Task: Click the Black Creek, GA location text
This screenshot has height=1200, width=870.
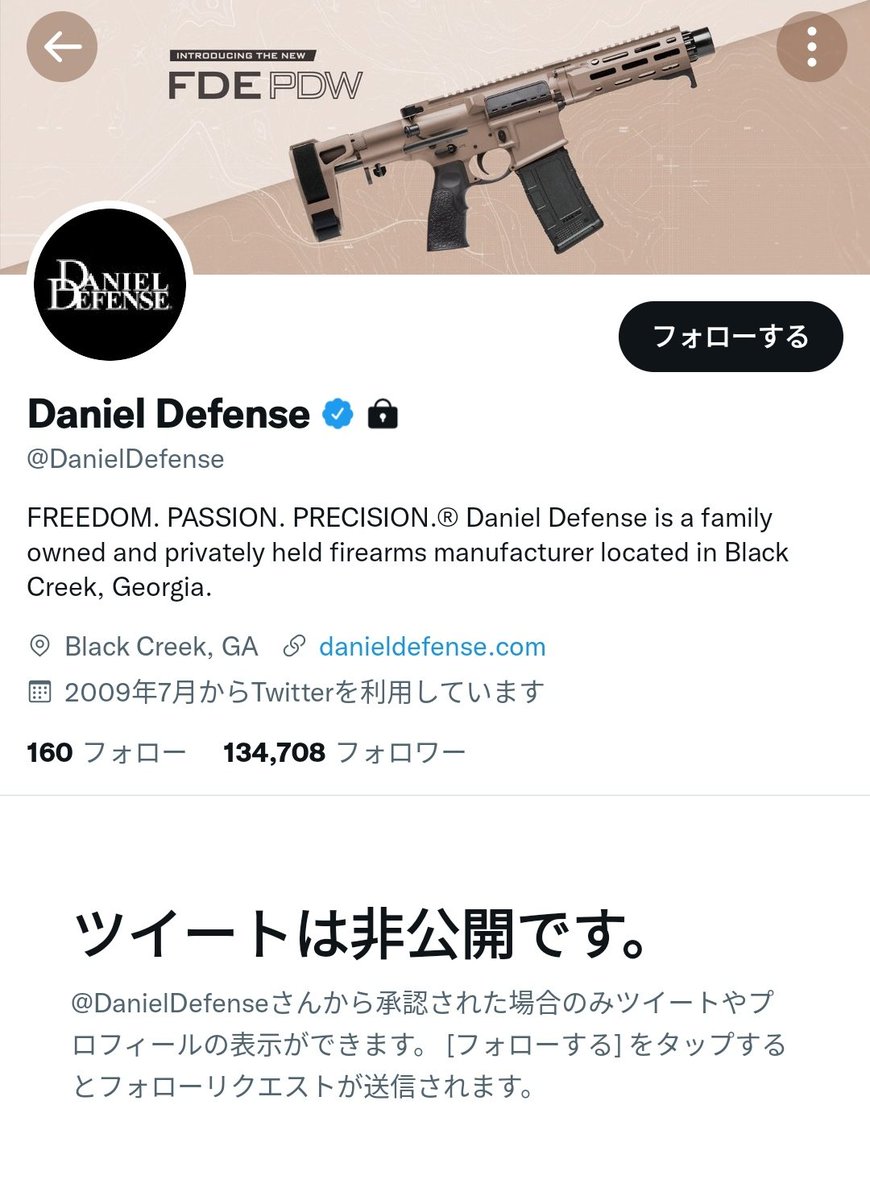Action: (x=161, y=647)
